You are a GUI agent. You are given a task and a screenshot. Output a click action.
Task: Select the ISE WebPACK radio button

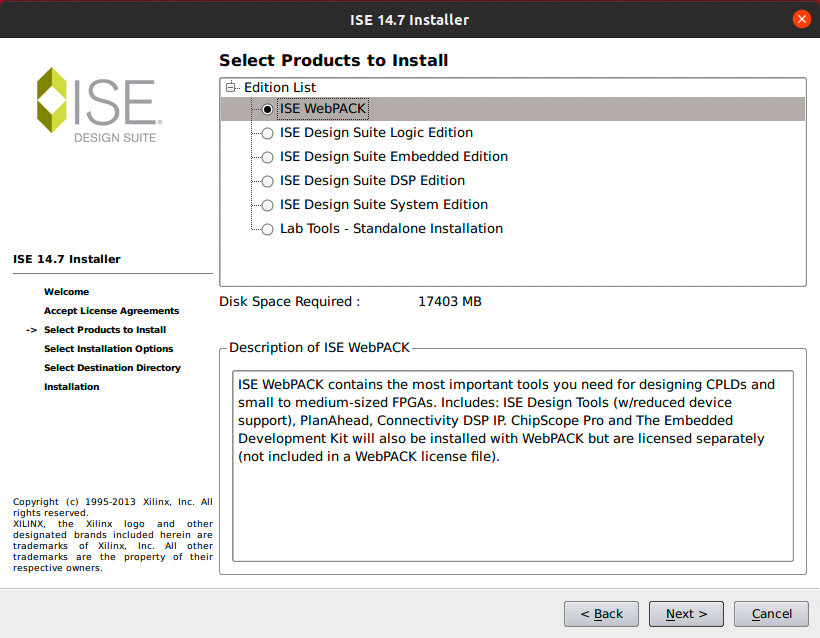click(267, 109)
